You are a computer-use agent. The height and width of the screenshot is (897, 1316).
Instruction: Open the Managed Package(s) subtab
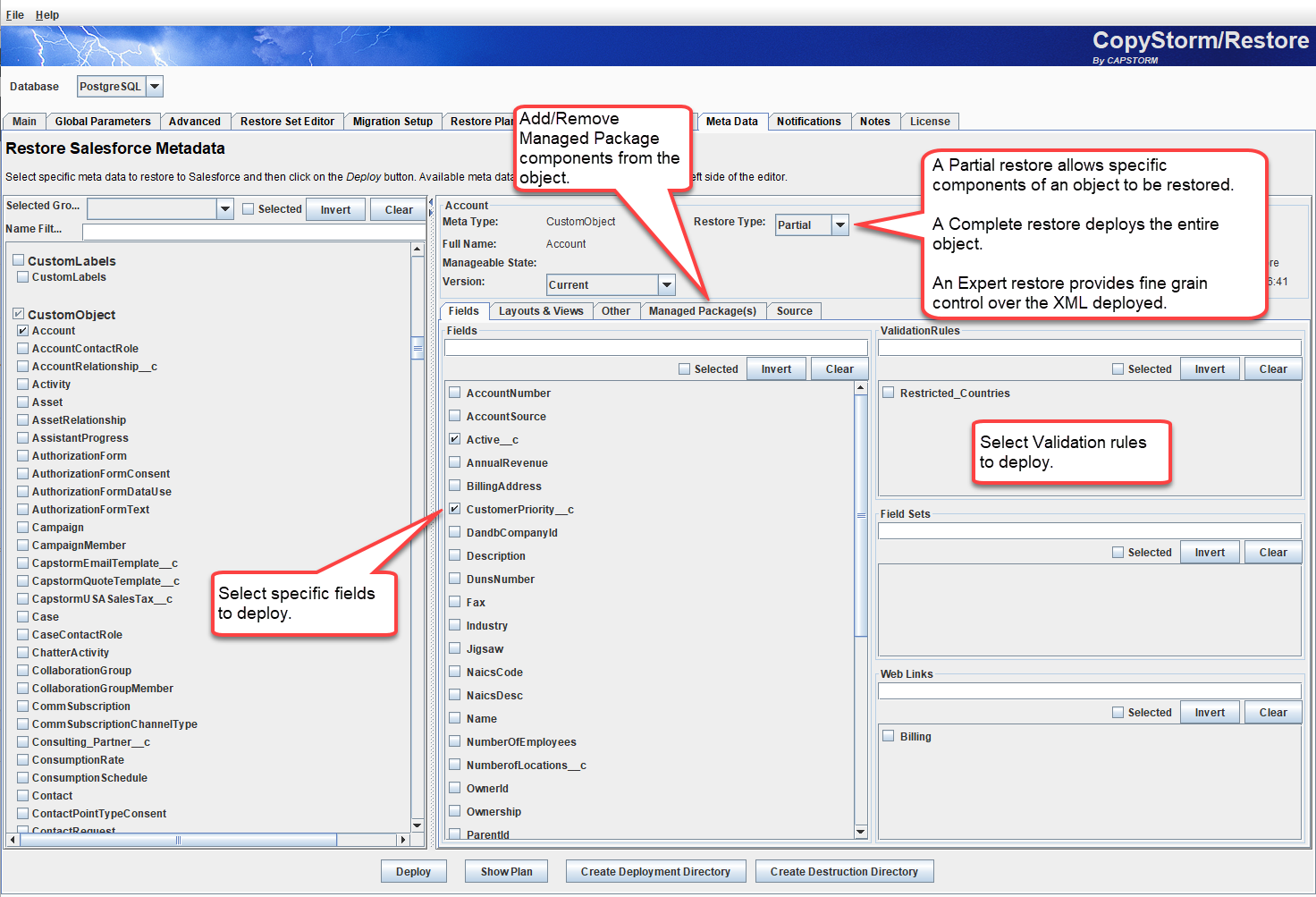703,311
